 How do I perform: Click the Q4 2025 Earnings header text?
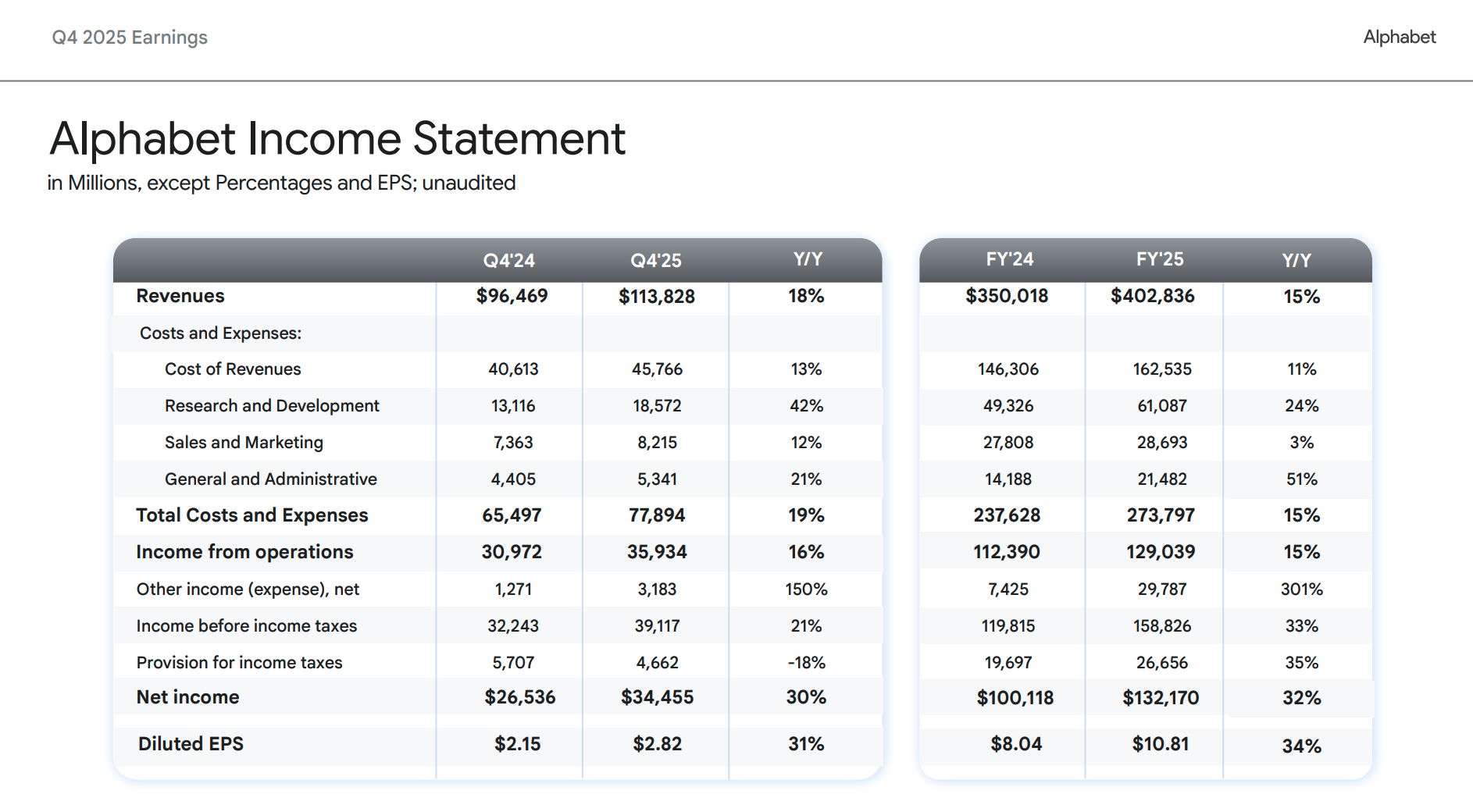(130, 37)
